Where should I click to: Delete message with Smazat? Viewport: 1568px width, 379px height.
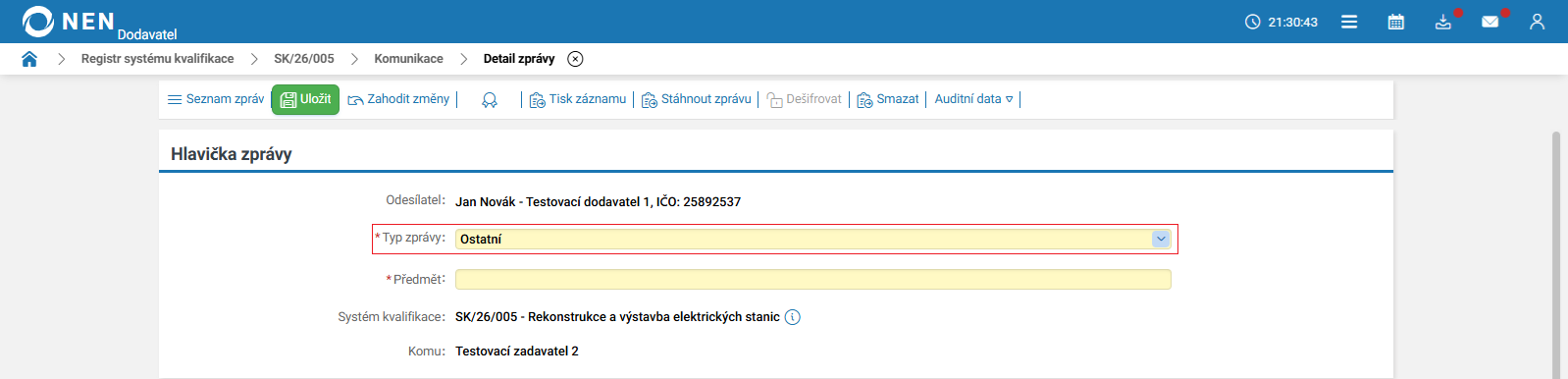888,99
